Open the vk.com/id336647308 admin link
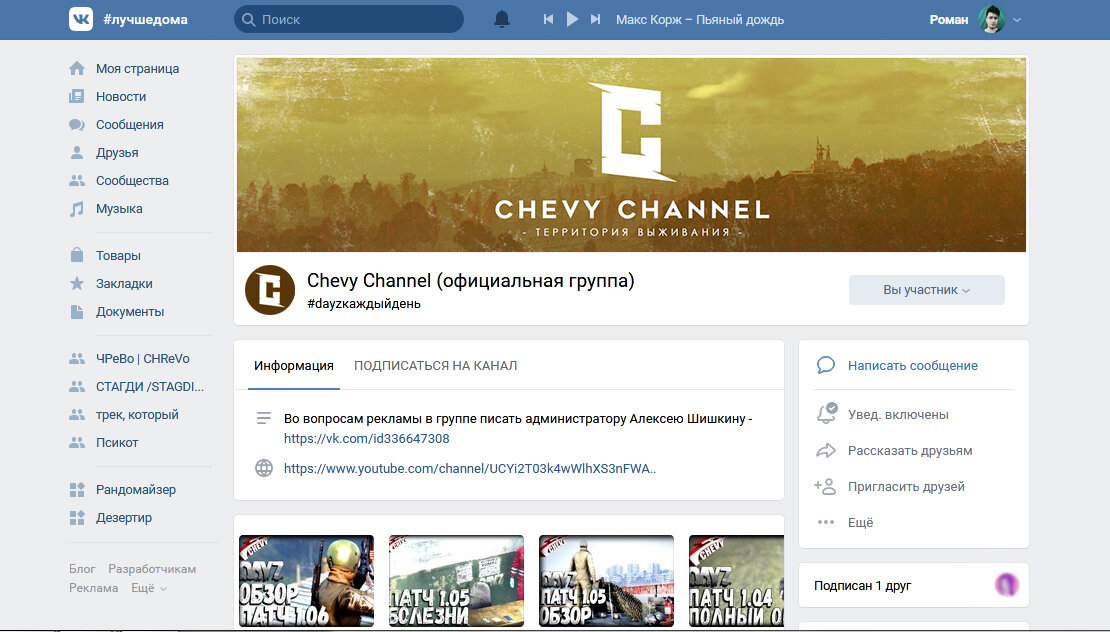Image resolution: width=1110 pixels, height=632 pixels. (367, 438)
